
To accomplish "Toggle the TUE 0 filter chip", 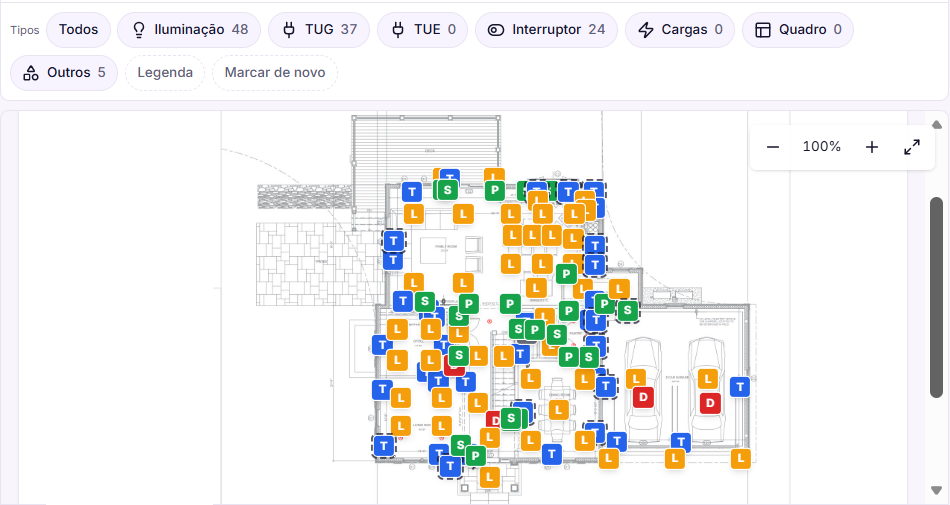I will [x=422, y=30].
